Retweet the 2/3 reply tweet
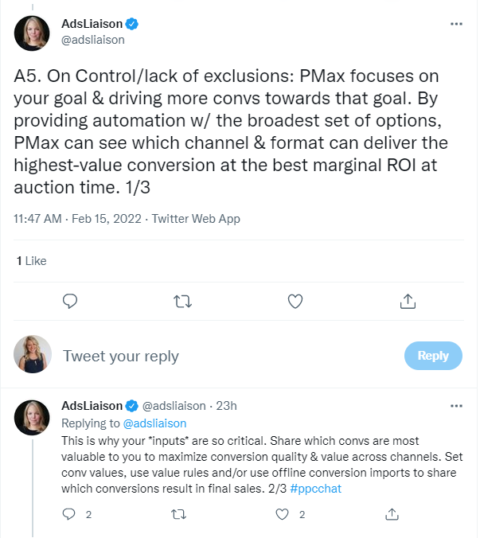 [x=178, y=514]
